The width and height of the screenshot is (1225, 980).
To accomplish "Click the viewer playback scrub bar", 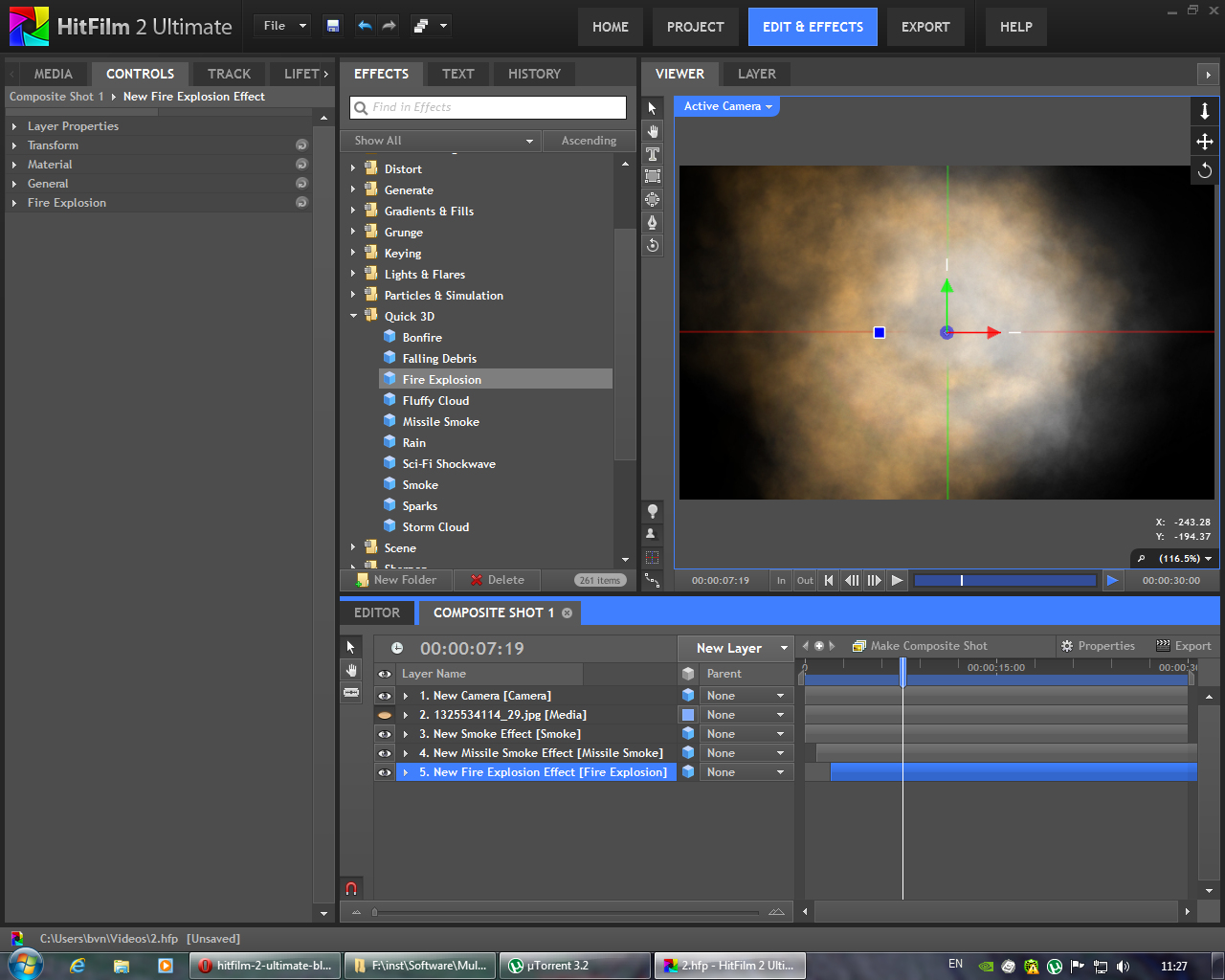I will (x=1005, y=580).
